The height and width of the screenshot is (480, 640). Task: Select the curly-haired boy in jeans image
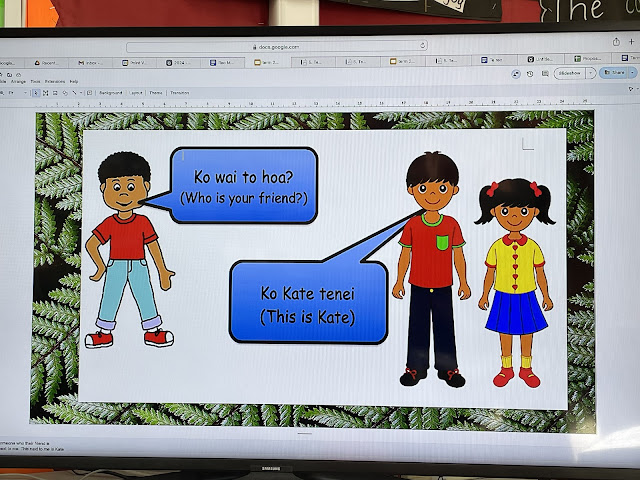pos(129,250)
